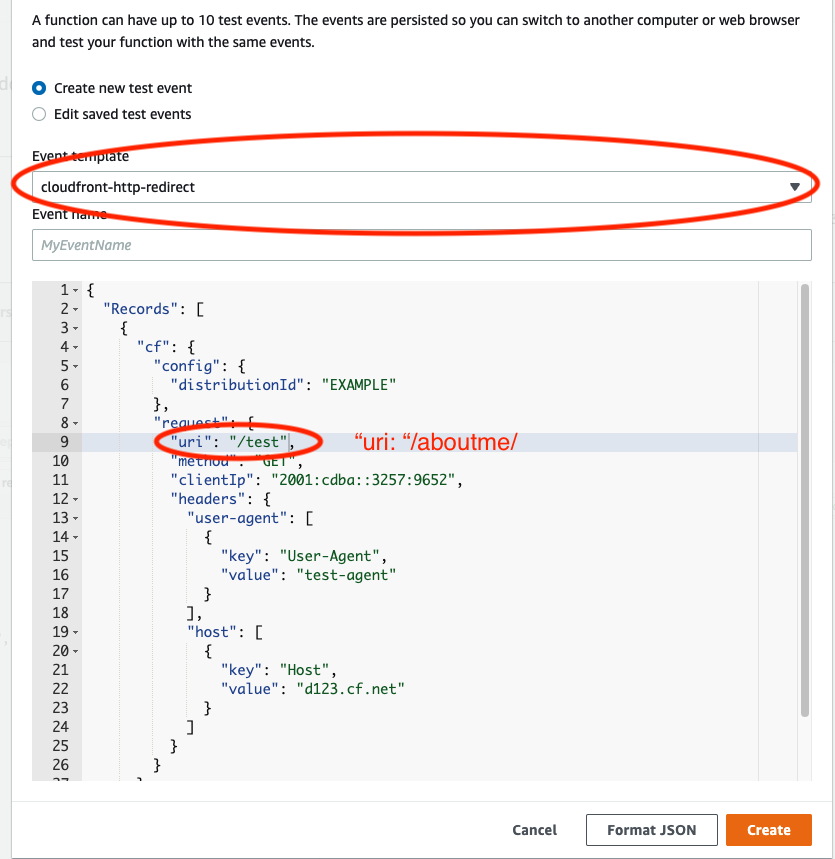Fold the user-agent array at line 13

point(76,518)
